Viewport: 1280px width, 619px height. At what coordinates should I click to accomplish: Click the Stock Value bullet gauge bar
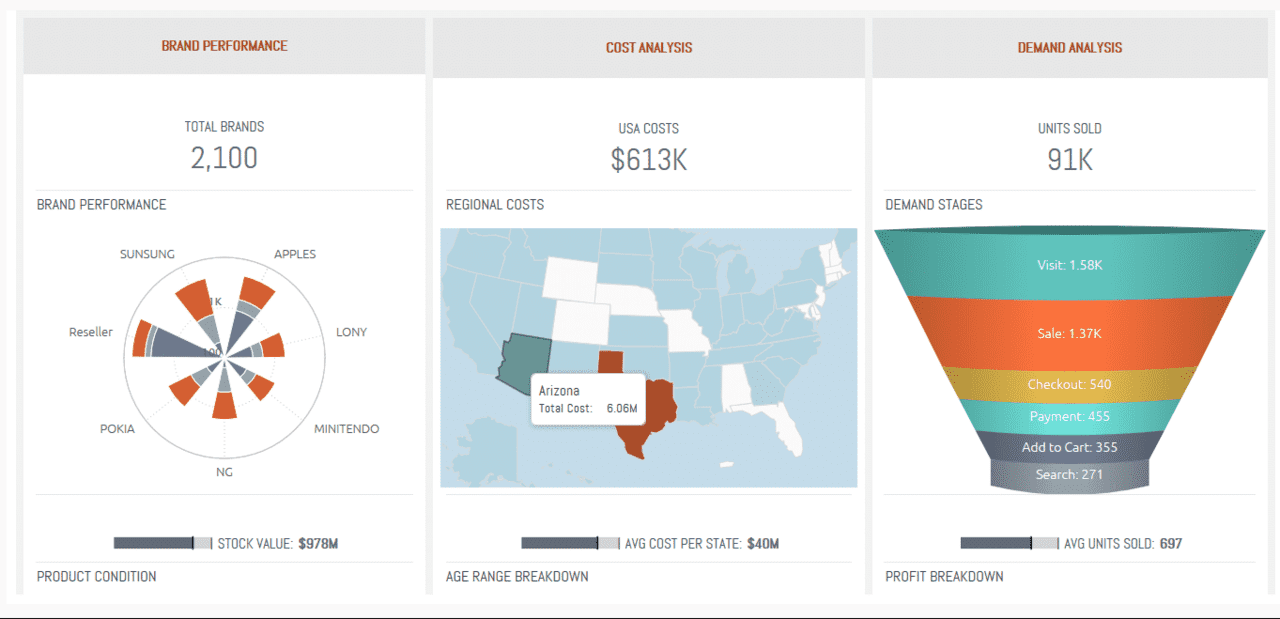click(x=163, y=543)
